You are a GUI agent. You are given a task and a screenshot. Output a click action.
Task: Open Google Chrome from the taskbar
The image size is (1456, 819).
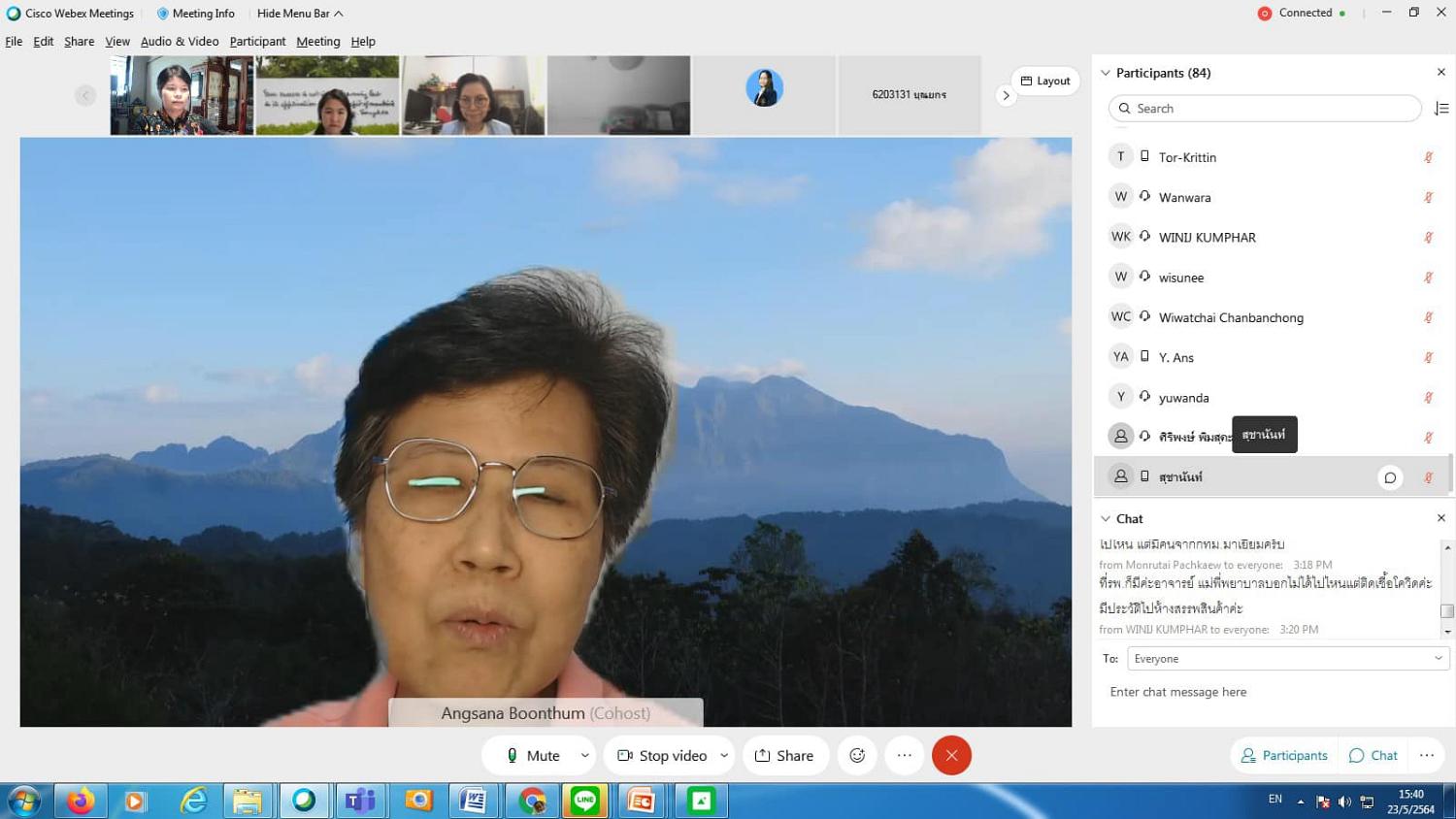pyautogui.click(x=531, y=801)
